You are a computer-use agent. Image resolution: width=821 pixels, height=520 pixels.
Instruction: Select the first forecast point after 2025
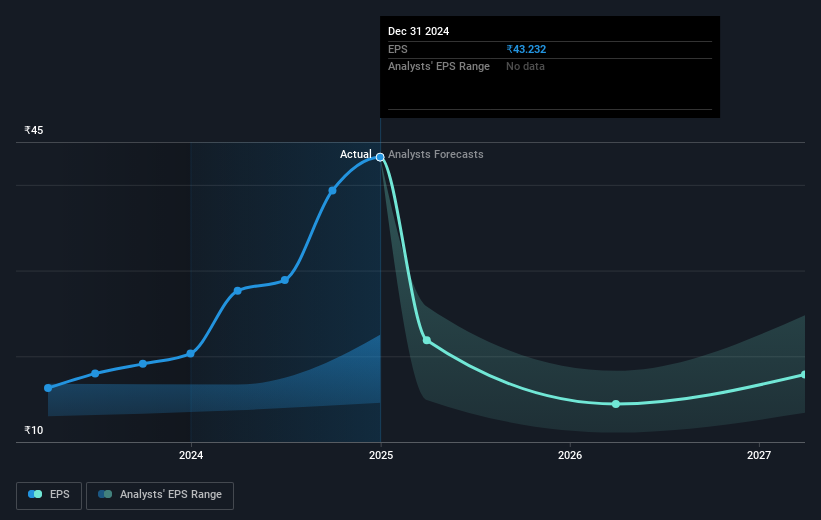point(427,340)
